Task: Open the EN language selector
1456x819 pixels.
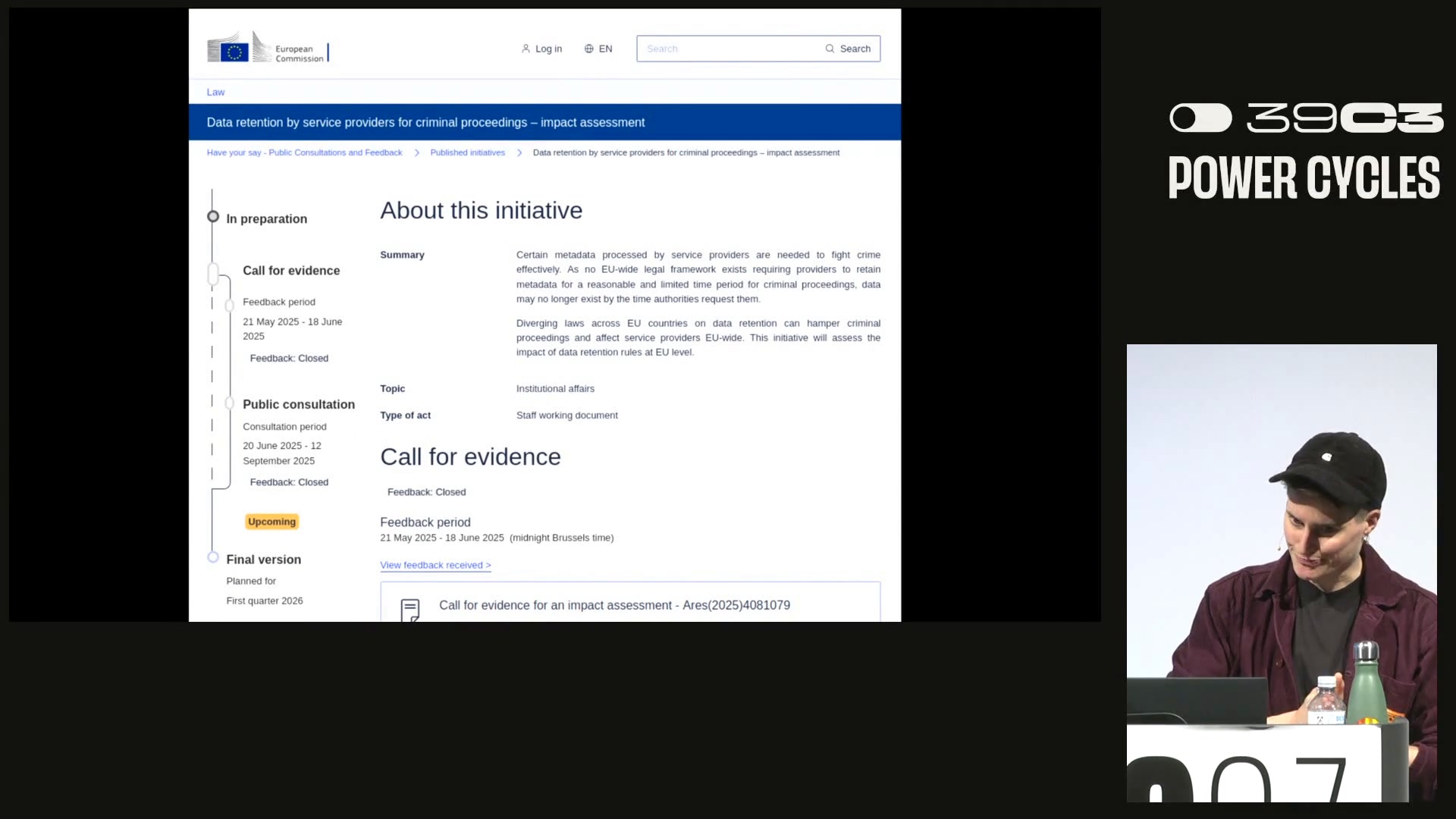Action: 605,49
